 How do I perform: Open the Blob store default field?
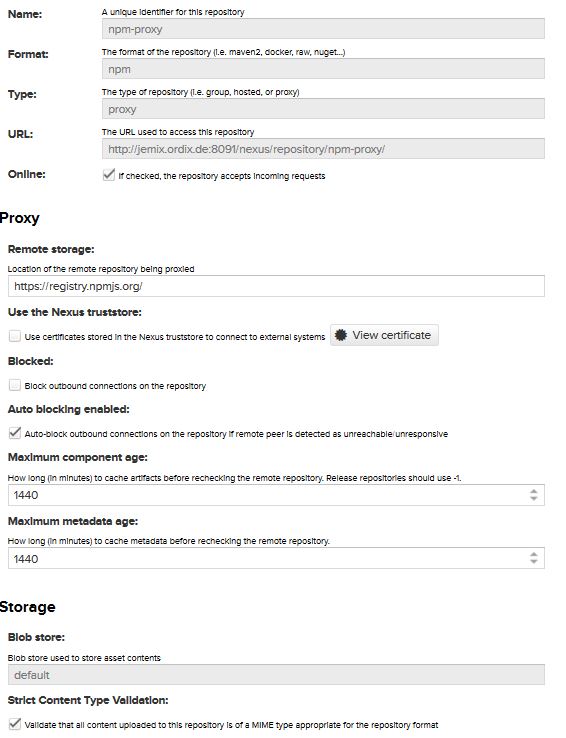[x=276, y=675]
